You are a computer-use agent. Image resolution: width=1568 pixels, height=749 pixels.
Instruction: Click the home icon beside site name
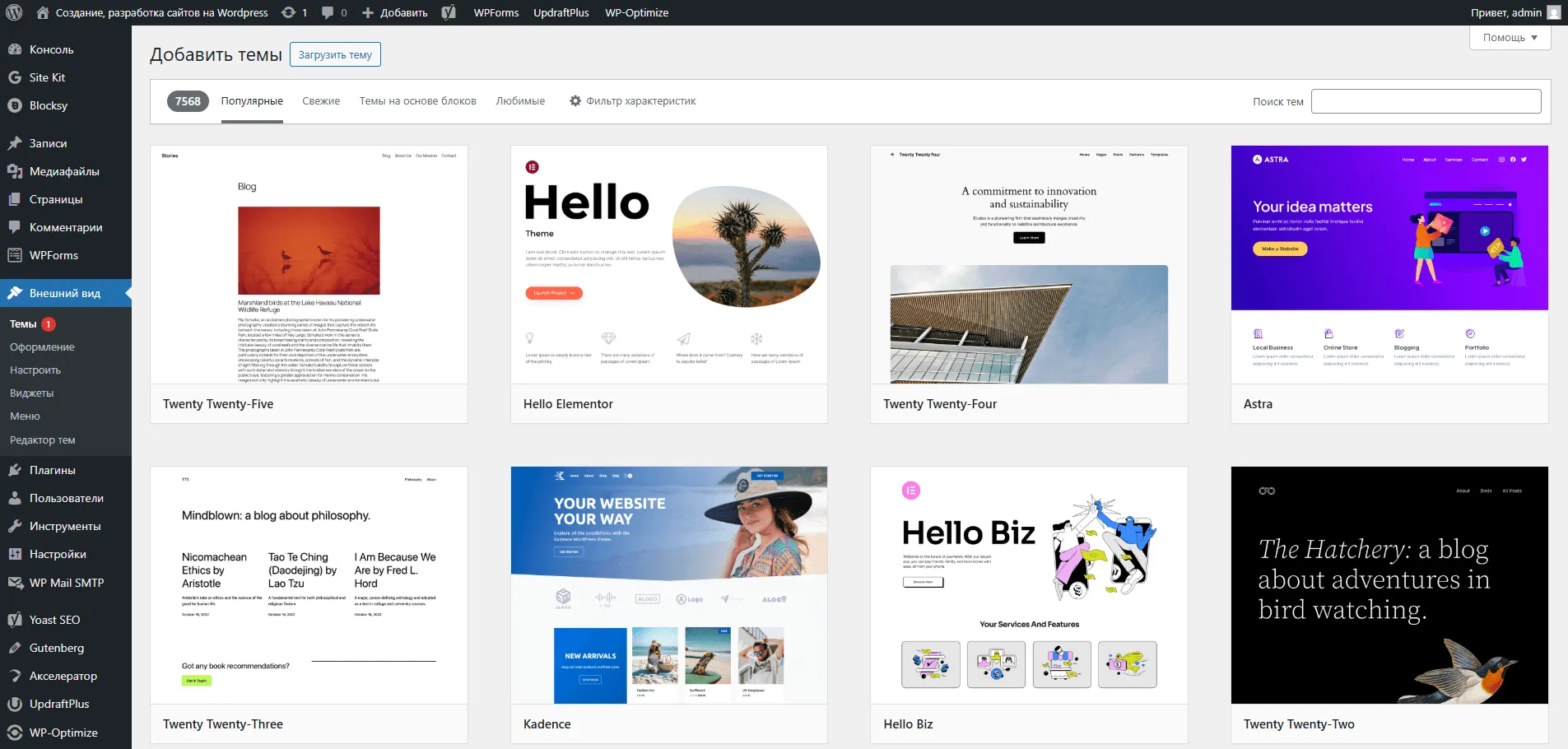pos(43,12)
